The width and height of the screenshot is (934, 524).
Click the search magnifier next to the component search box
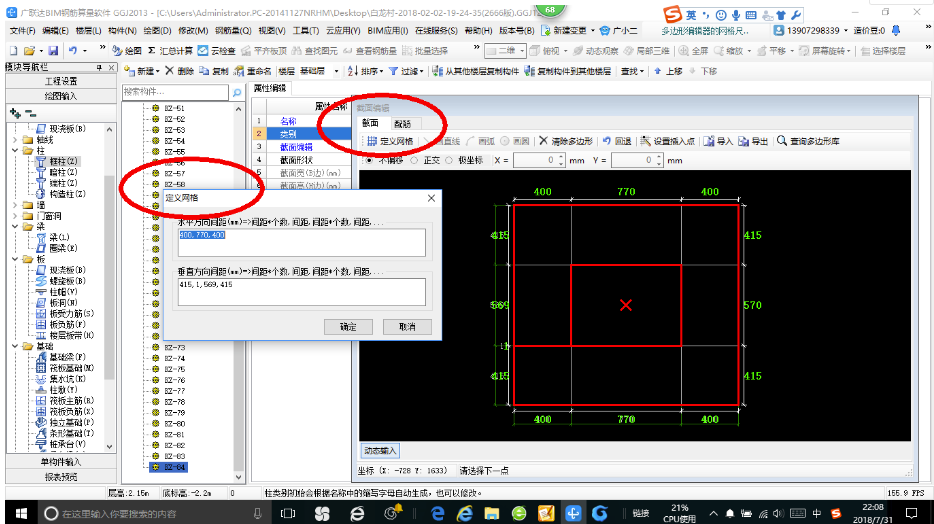tap(236, 92)
